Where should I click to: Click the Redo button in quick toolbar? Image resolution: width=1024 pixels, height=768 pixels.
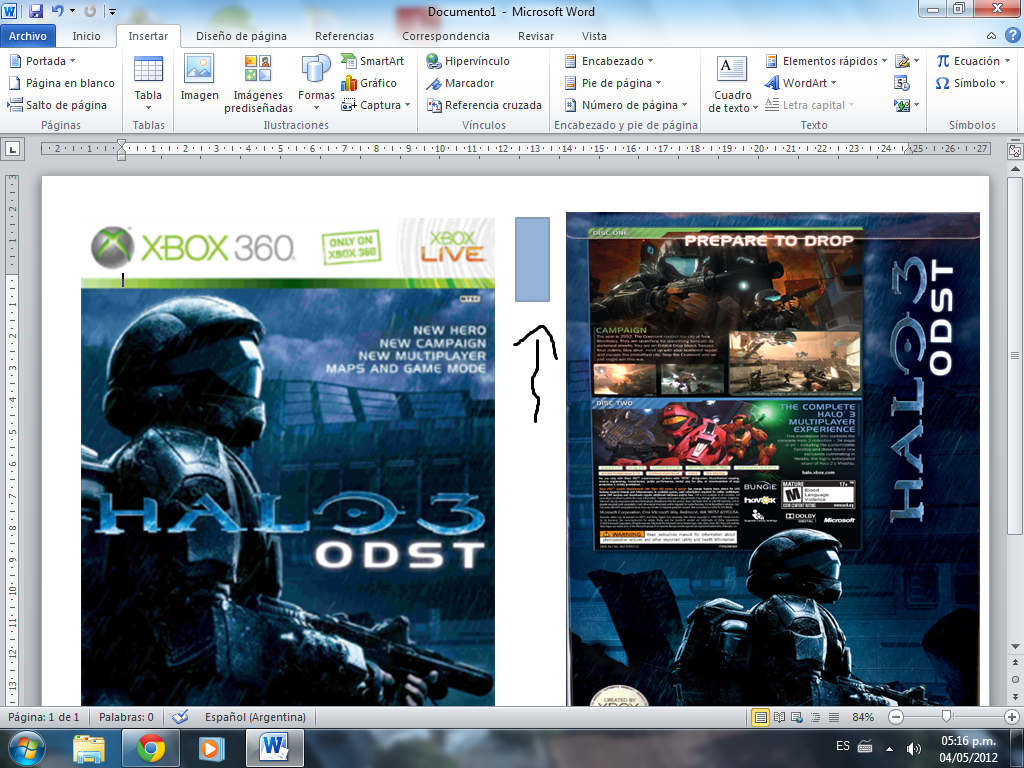tap(90, 11)
